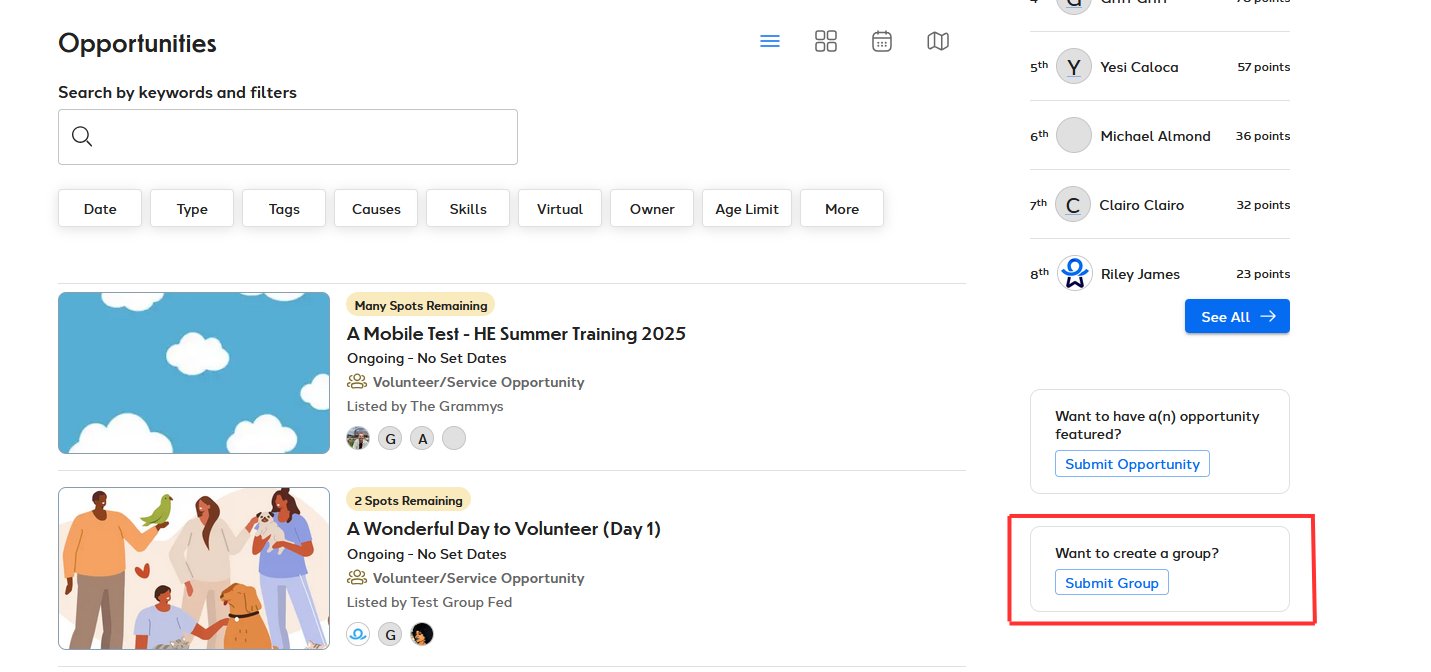Open the Virtual filter
This screenshot has width=1431, height=672.
[x=560, y=208]
